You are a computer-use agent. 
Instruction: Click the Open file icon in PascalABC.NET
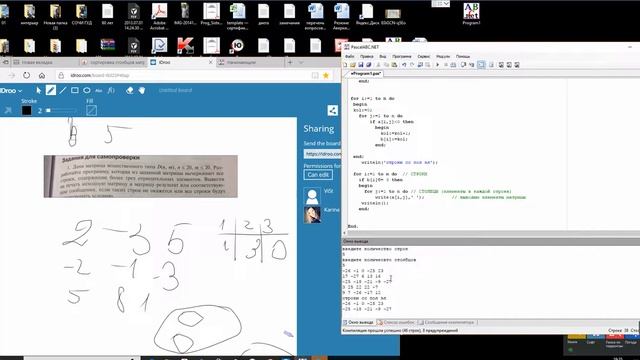[x=353, y=65]
